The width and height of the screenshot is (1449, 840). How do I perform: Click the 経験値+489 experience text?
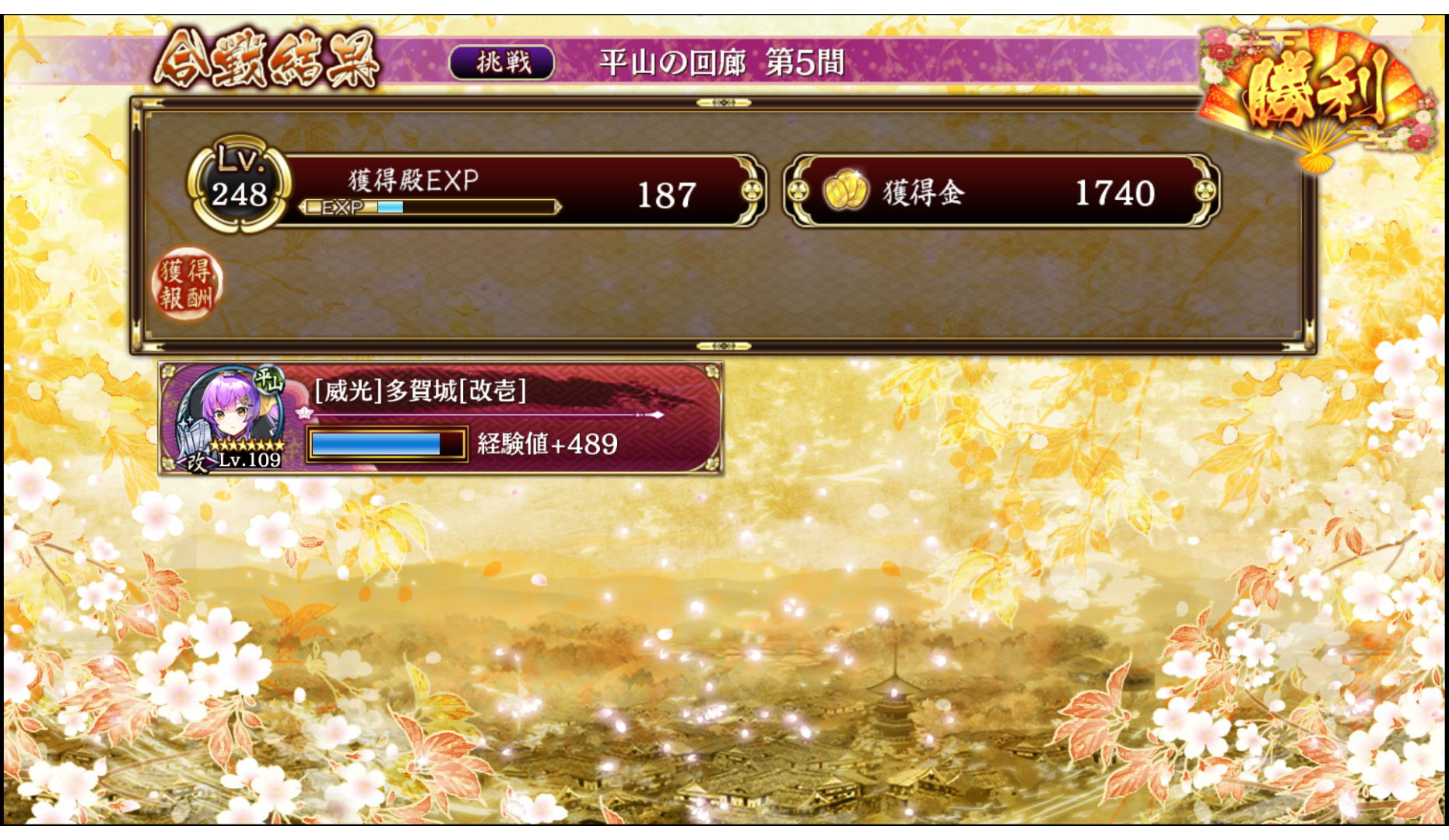tap(547, 444)
